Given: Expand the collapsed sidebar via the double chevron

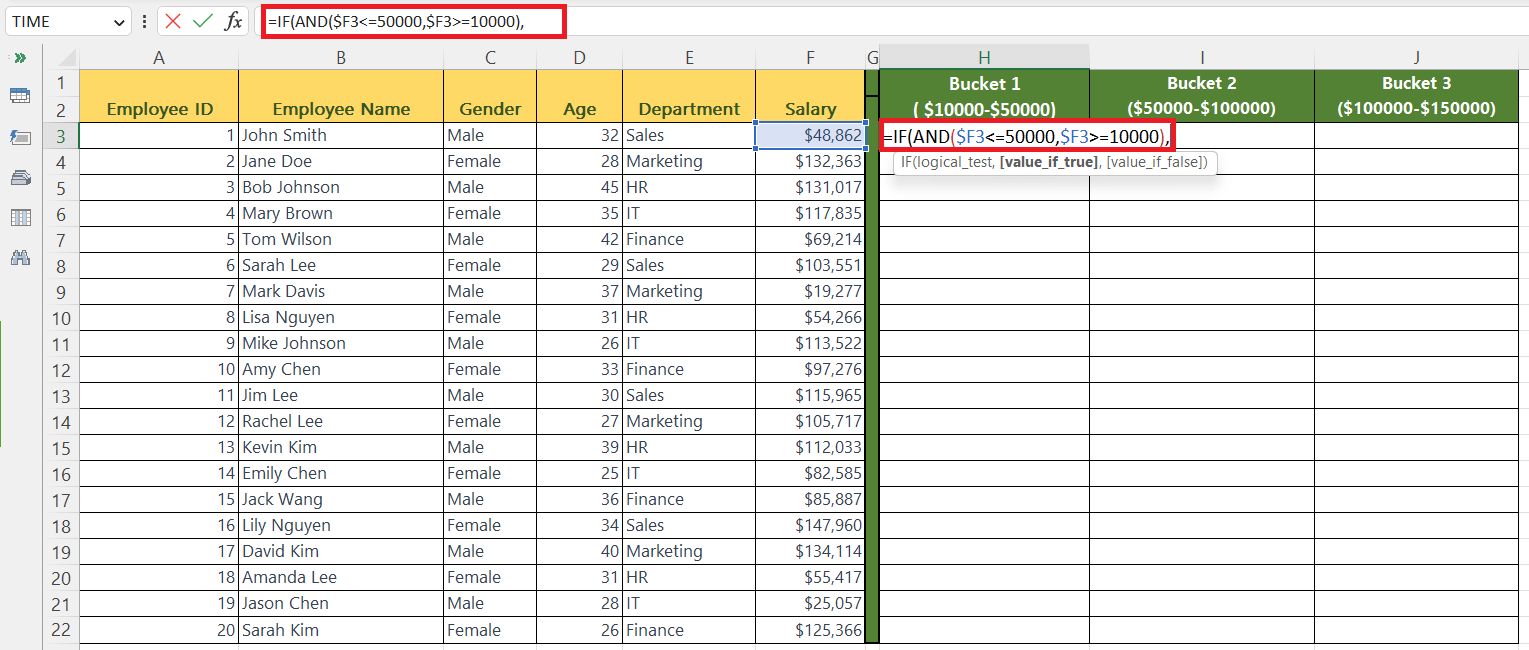Looking at the screenshot, I should tap(20, 58).
